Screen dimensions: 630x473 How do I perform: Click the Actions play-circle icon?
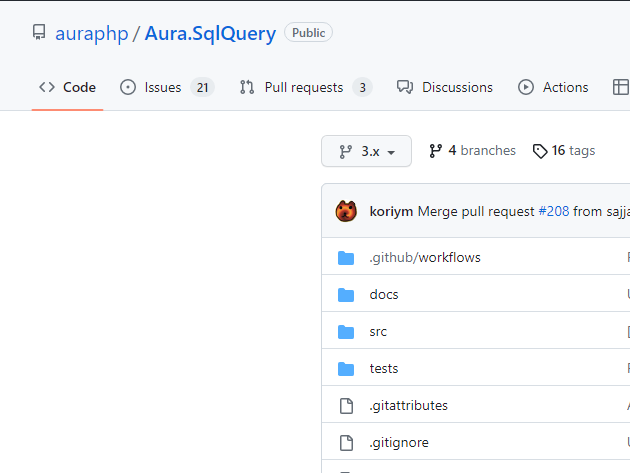526,87
